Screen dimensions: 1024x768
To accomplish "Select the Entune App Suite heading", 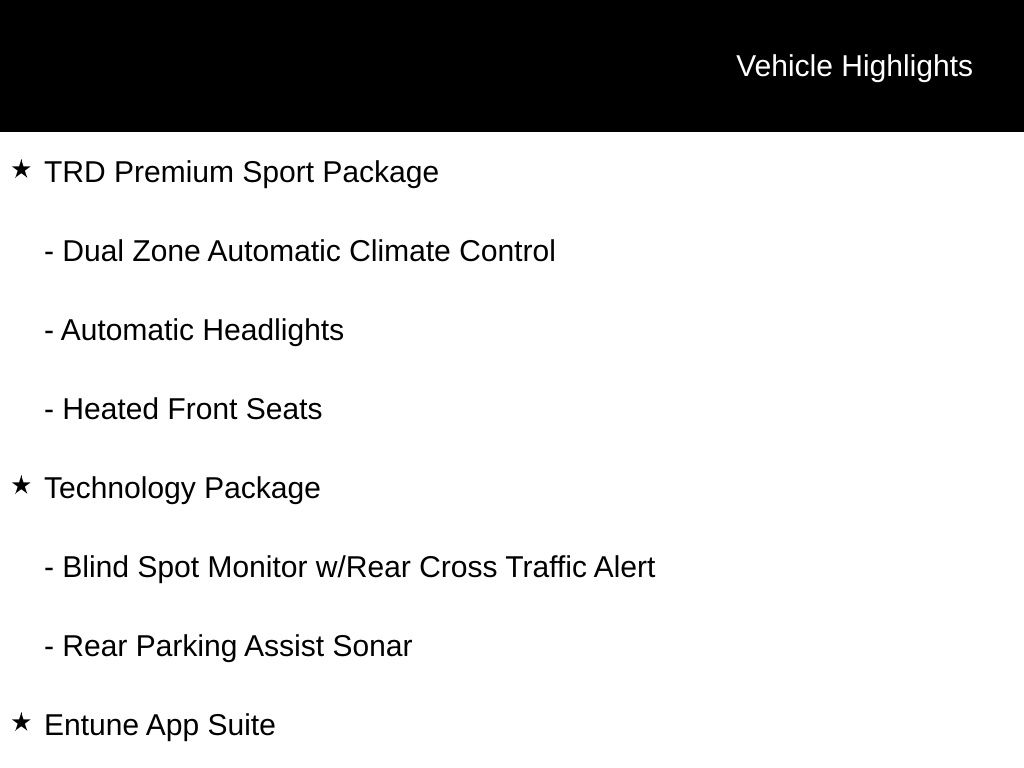I will (160, 725).
